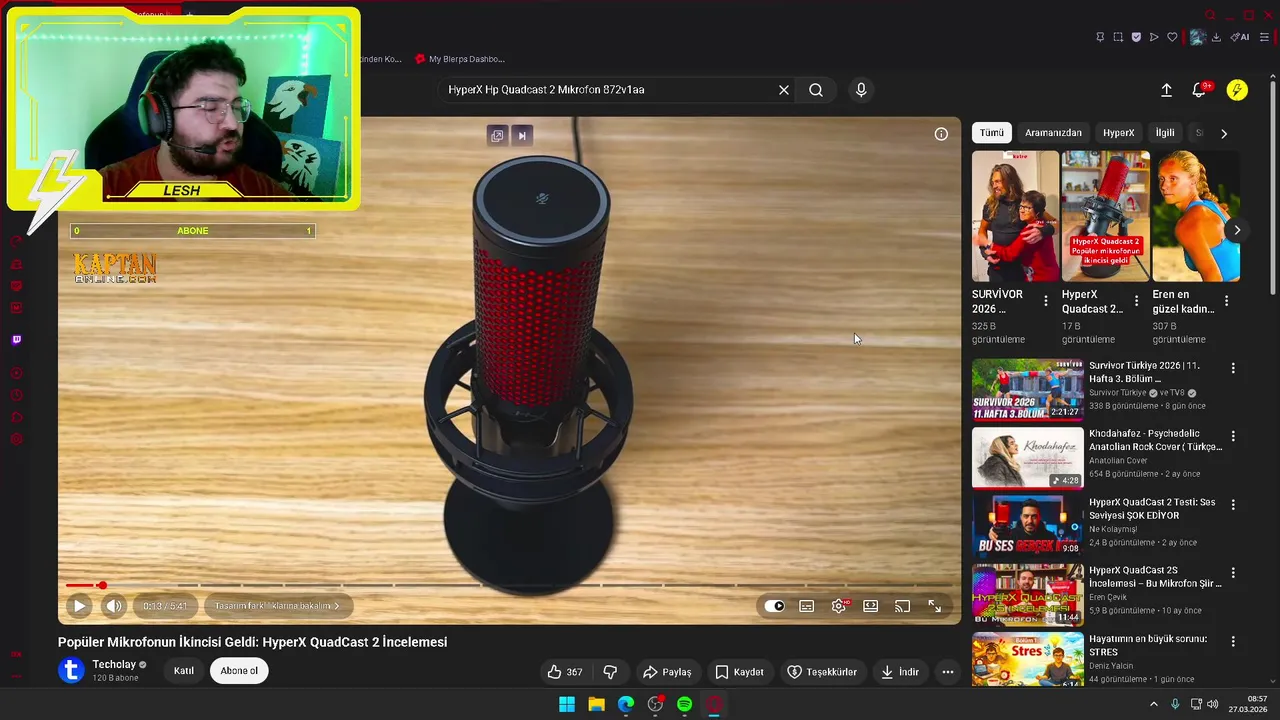Click the 'Katıl' join button
The image size is (1280, 720).
pyautogui.click(x=184, y=671)
